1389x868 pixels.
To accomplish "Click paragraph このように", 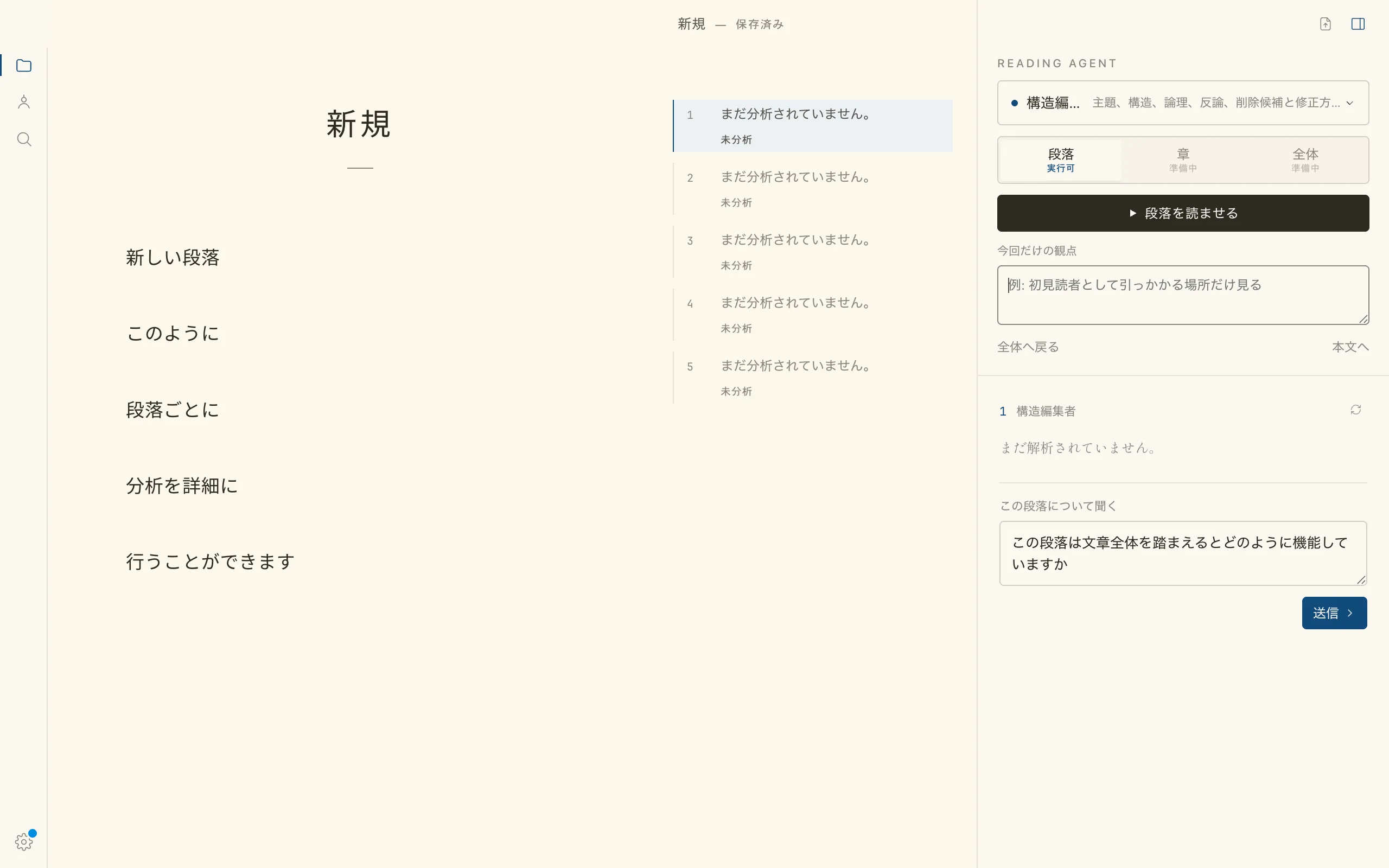I will pyautogui.click(x=173, y=333).
